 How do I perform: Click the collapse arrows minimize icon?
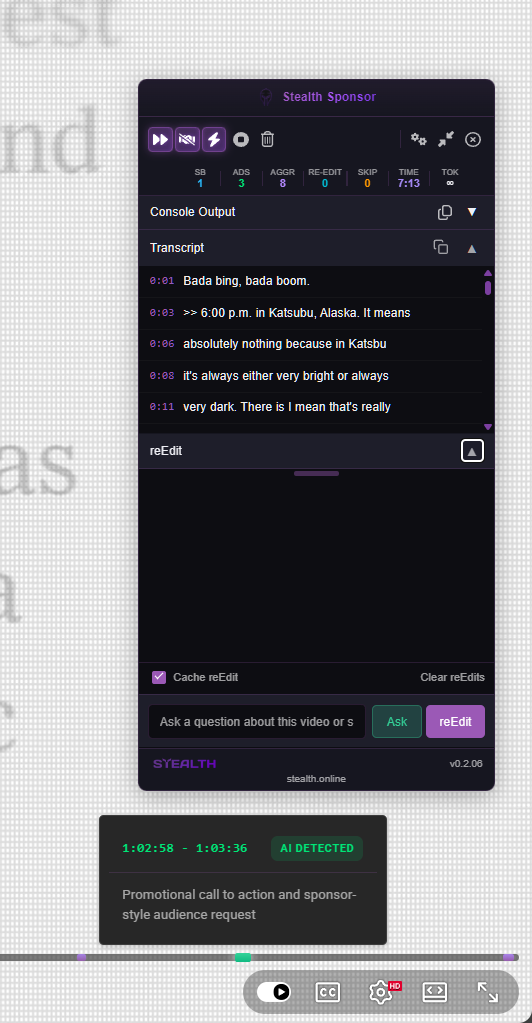[x=446, y=140]
